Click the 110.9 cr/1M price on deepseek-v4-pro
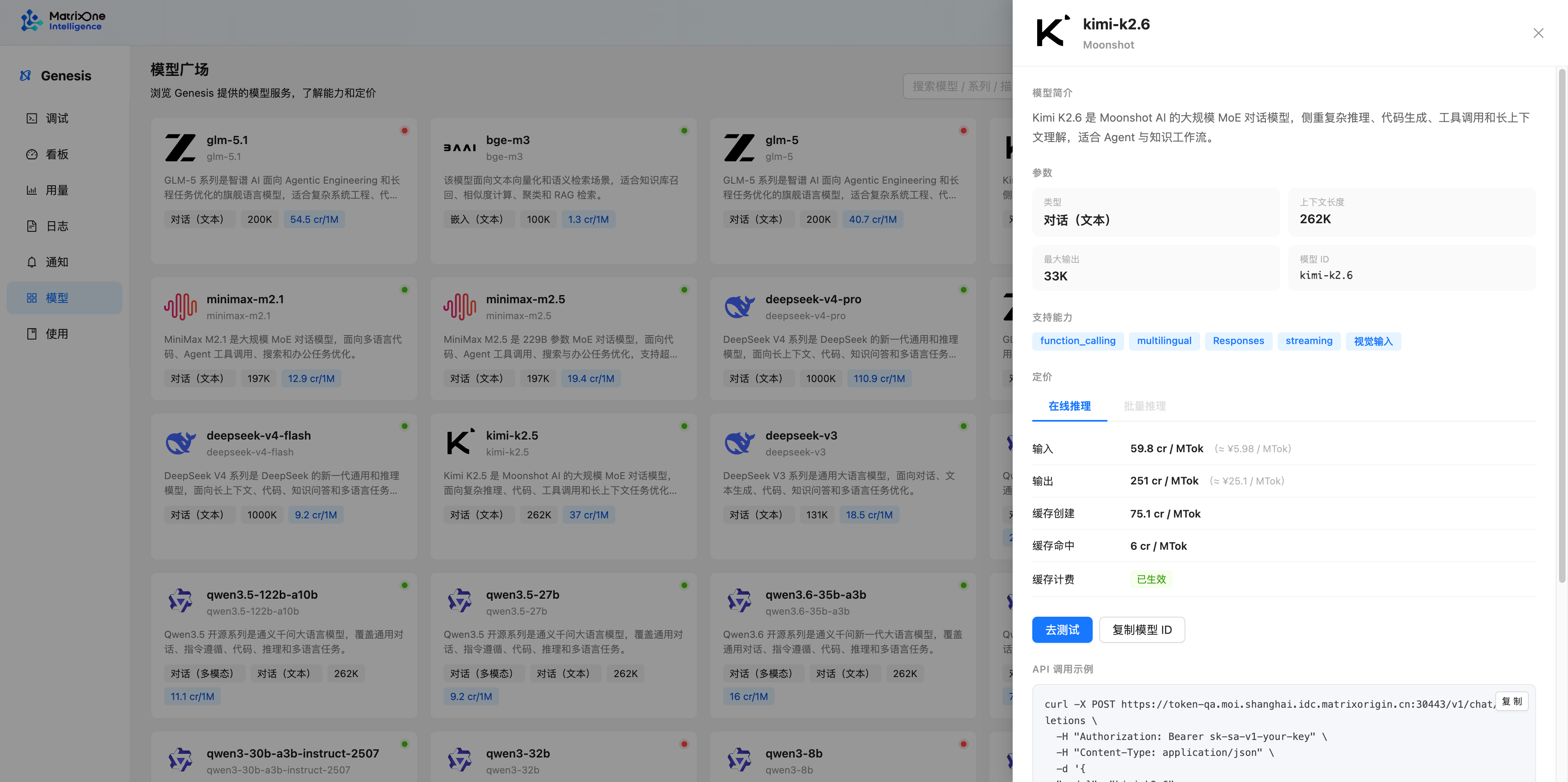The height and width of the screenshot is (782, 1568). point(879,378)
